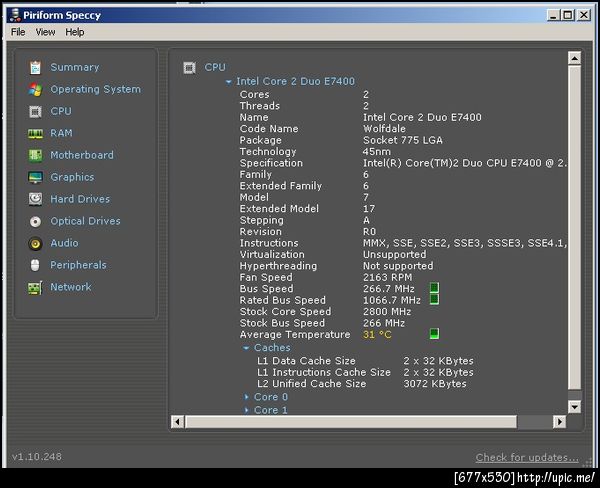The height and width of the screenshot is (488, 600).
Task: Click the Socket 775 LGA package value
Action: click(403, 140)
